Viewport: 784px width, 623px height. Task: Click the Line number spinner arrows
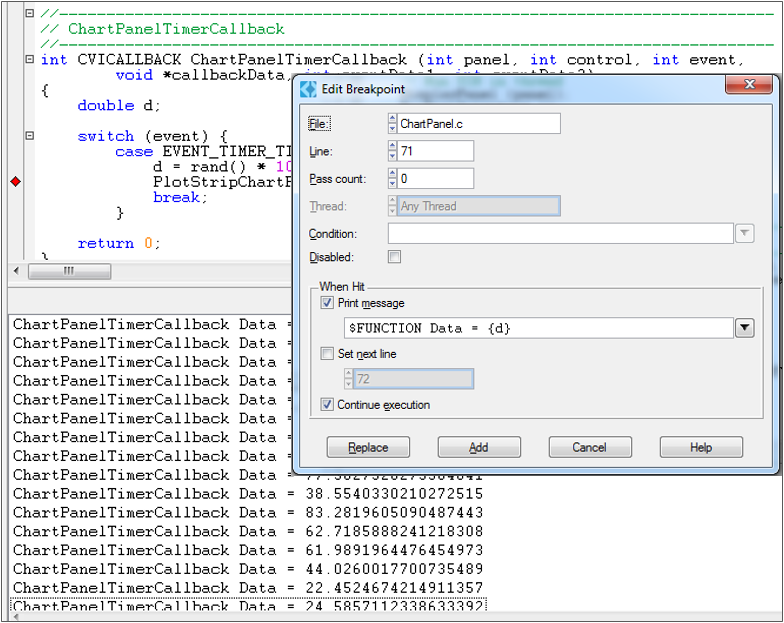coord(392,151)
